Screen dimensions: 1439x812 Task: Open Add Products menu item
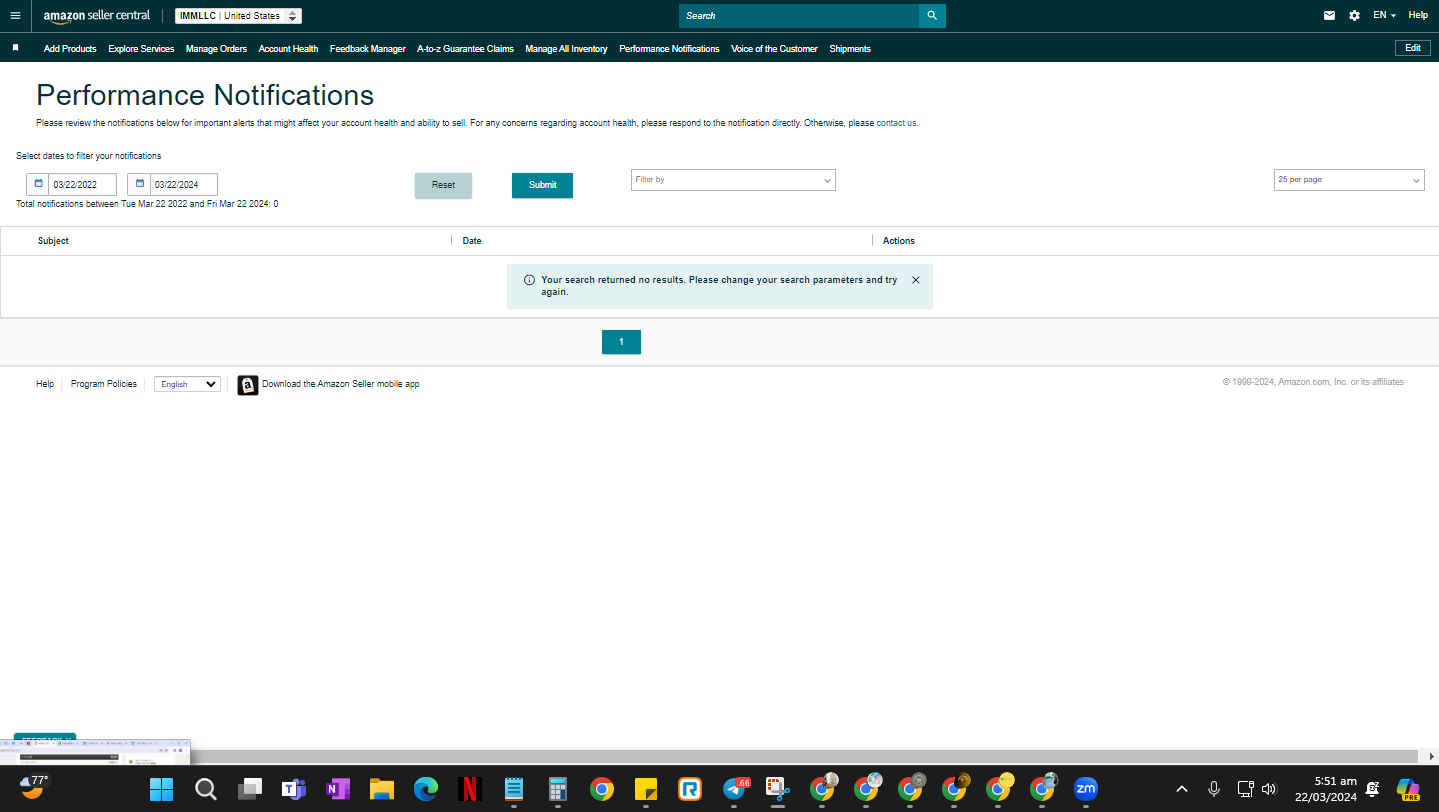[70, 49]
